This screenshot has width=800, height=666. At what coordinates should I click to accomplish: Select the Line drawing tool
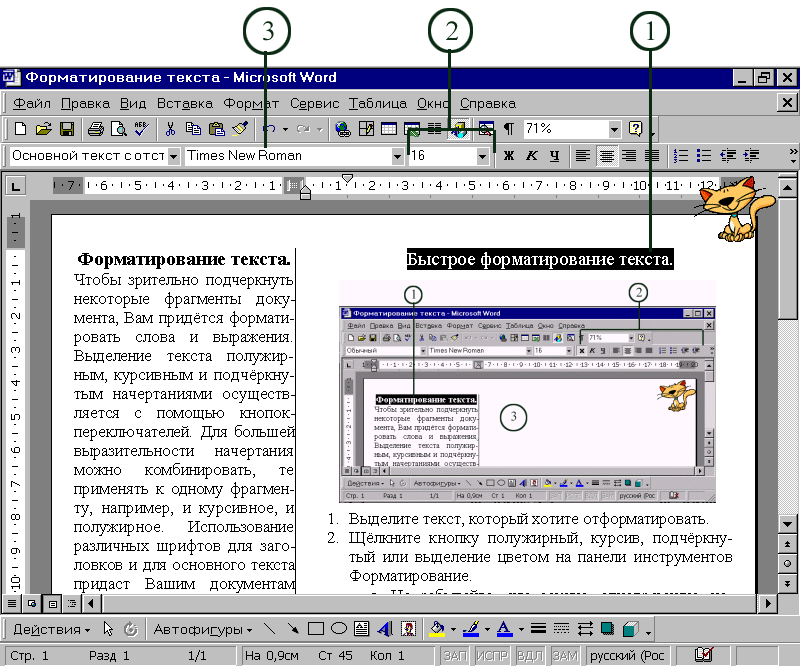tap(269, 629)
